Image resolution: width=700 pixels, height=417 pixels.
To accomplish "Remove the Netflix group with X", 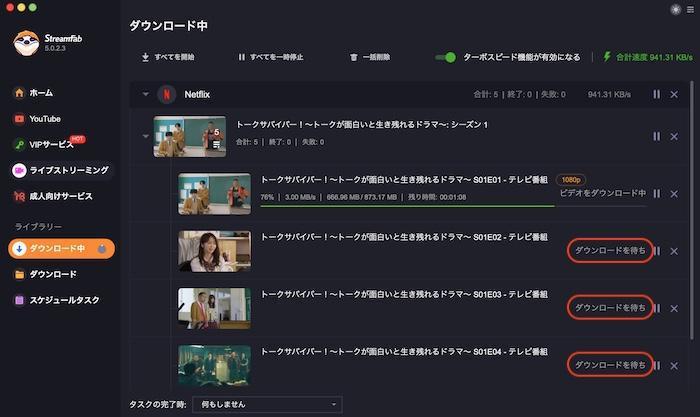I will [x=674, y=95].
